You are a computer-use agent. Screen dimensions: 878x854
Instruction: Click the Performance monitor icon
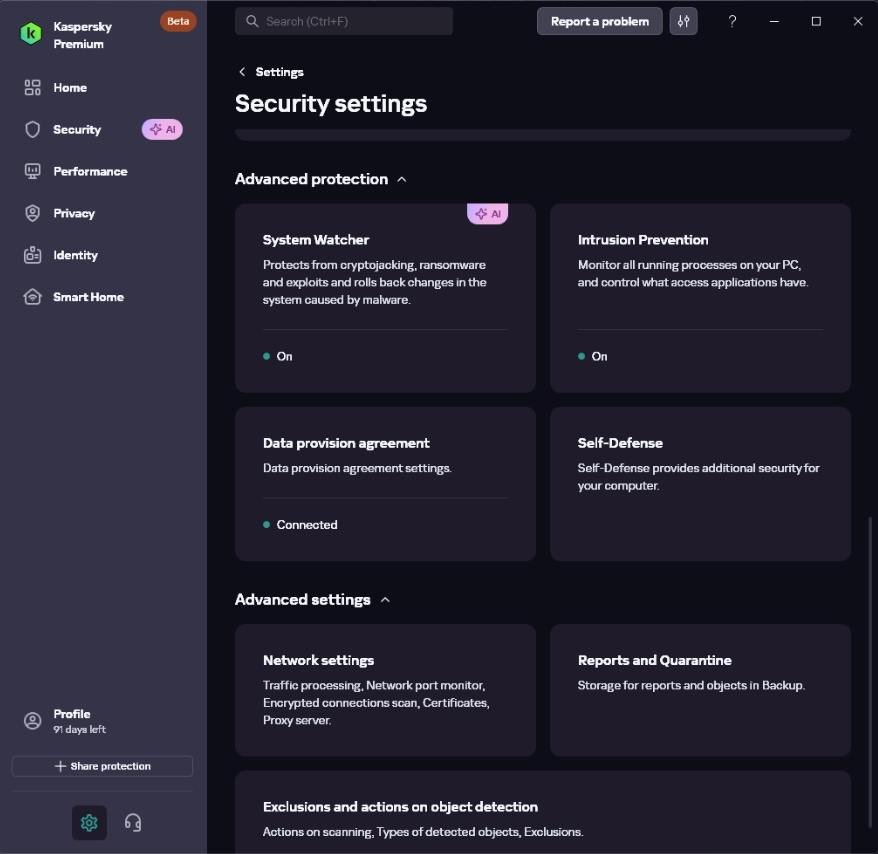click(x=32, y=171)
